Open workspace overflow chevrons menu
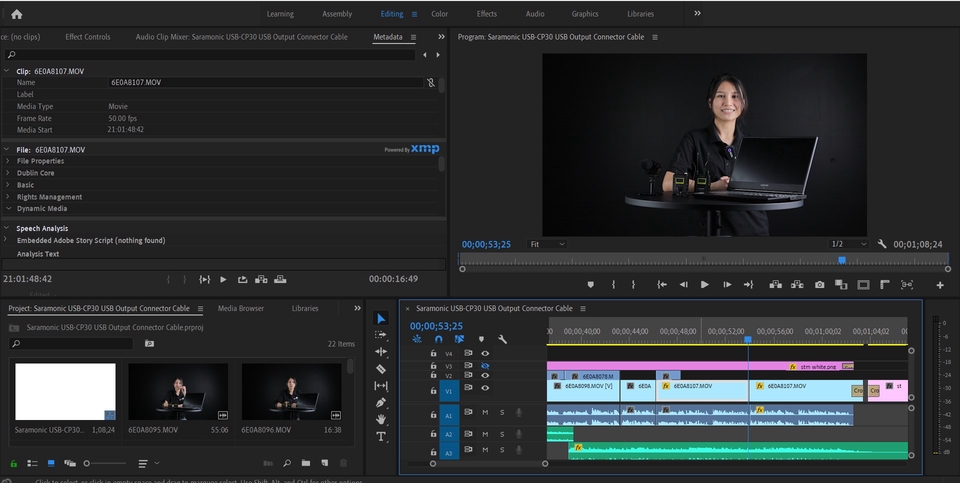The width and height of the screenshot is (960, 483). click(x=697, y=13)
